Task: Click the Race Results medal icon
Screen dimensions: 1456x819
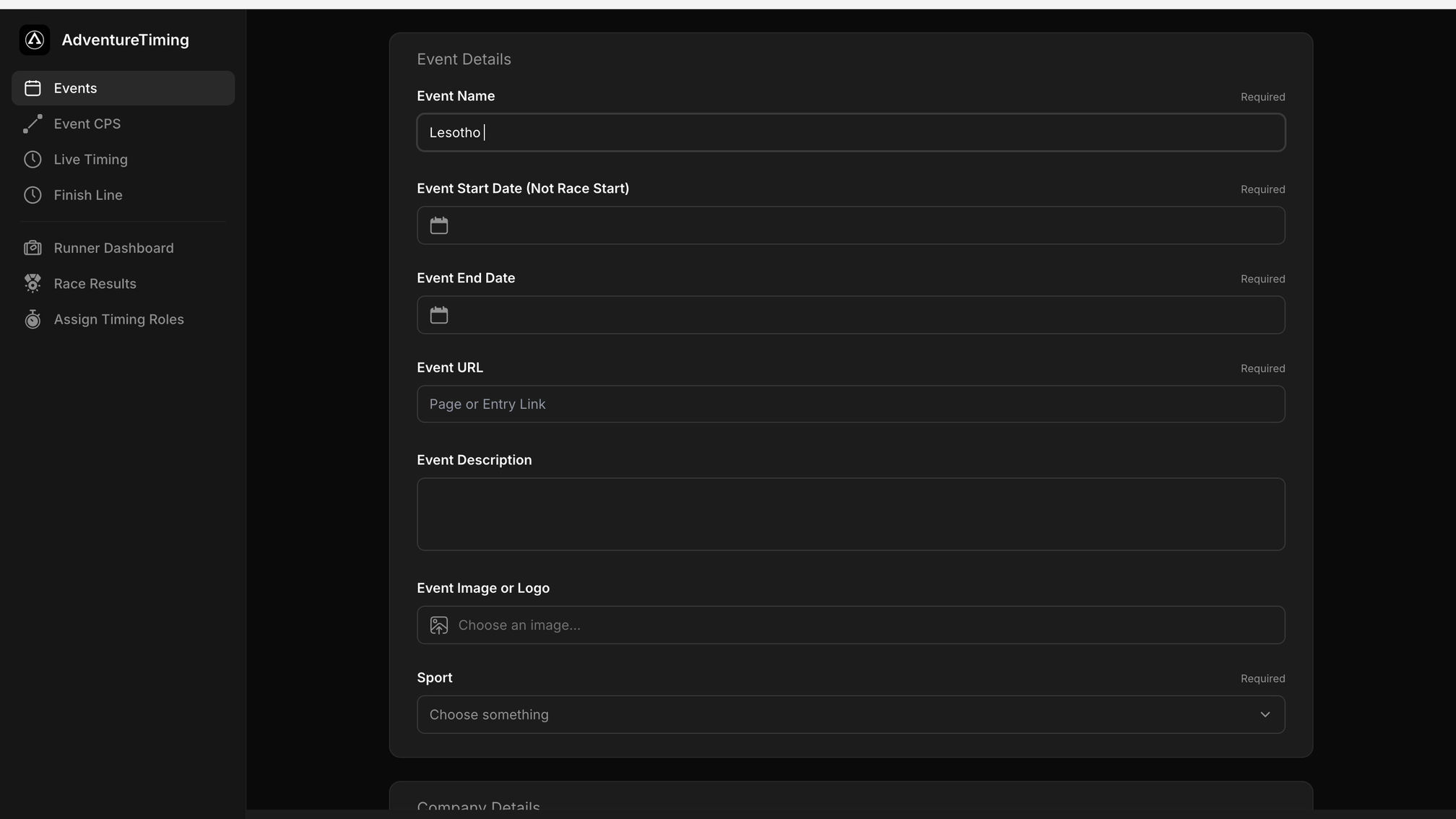Action: pyautogui.click(x=32, y=284)
